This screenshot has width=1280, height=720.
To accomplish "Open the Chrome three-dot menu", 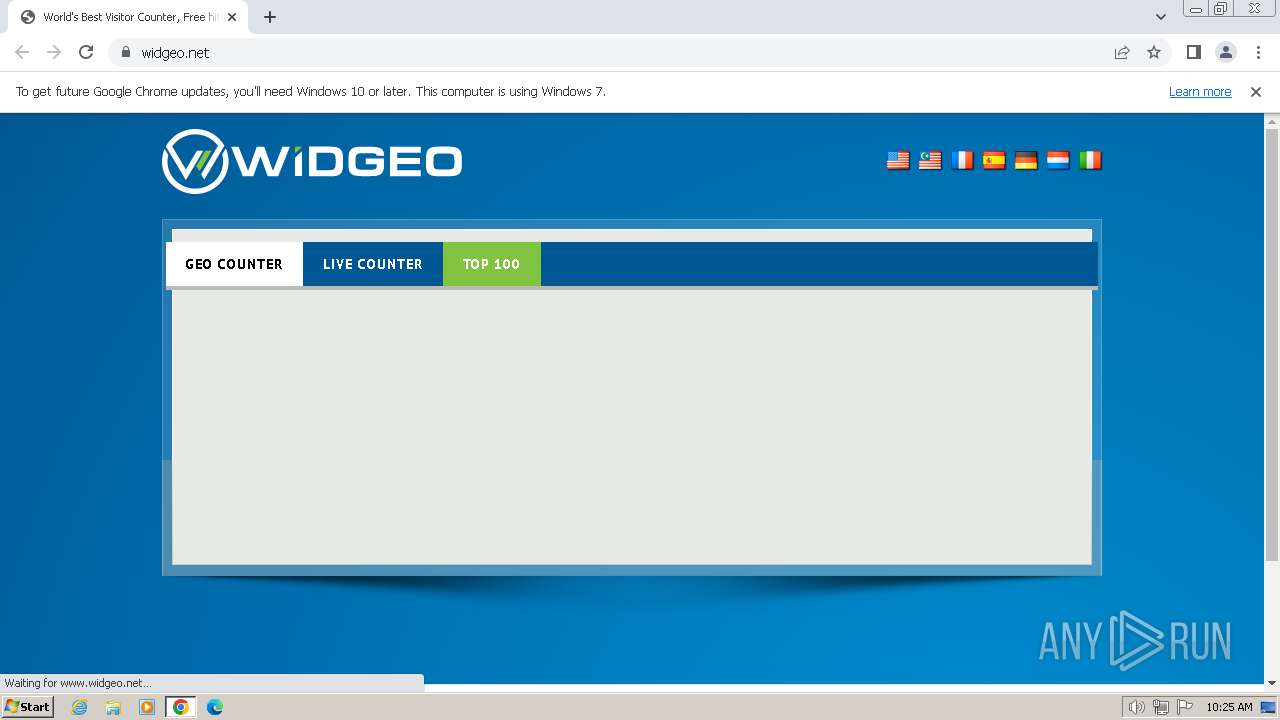I will click(1258, 52).
